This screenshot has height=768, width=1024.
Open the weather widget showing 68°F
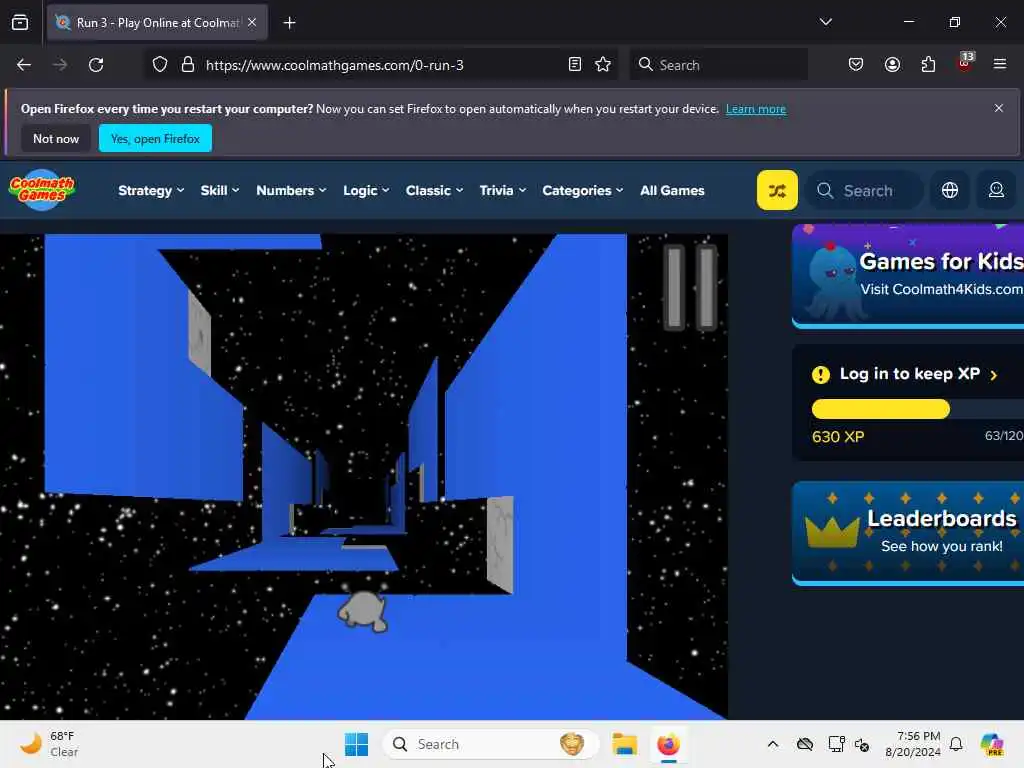click(49, 744)
